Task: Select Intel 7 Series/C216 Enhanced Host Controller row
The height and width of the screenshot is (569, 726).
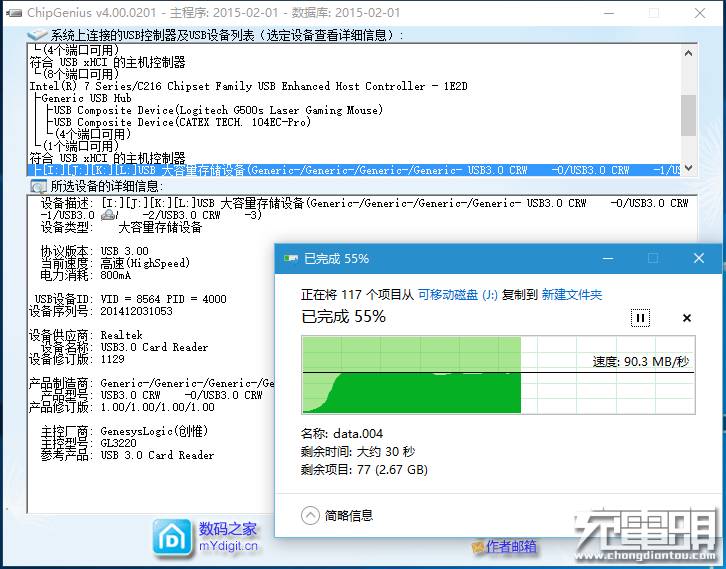Action: 249,86
